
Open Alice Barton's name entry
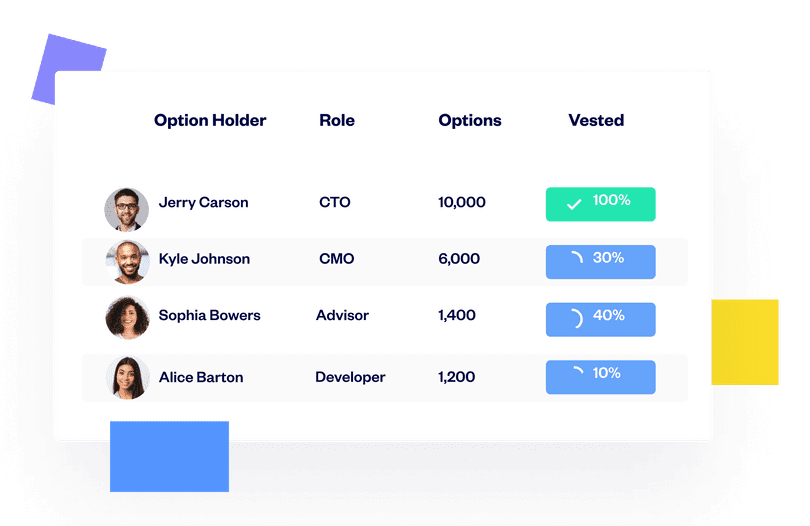(x=201, y=377)
